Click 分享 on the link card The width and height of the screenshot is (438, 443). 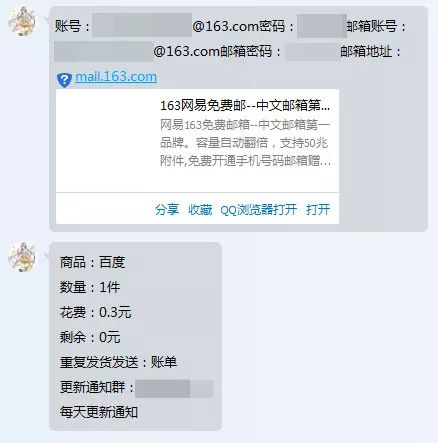[167, 210]
